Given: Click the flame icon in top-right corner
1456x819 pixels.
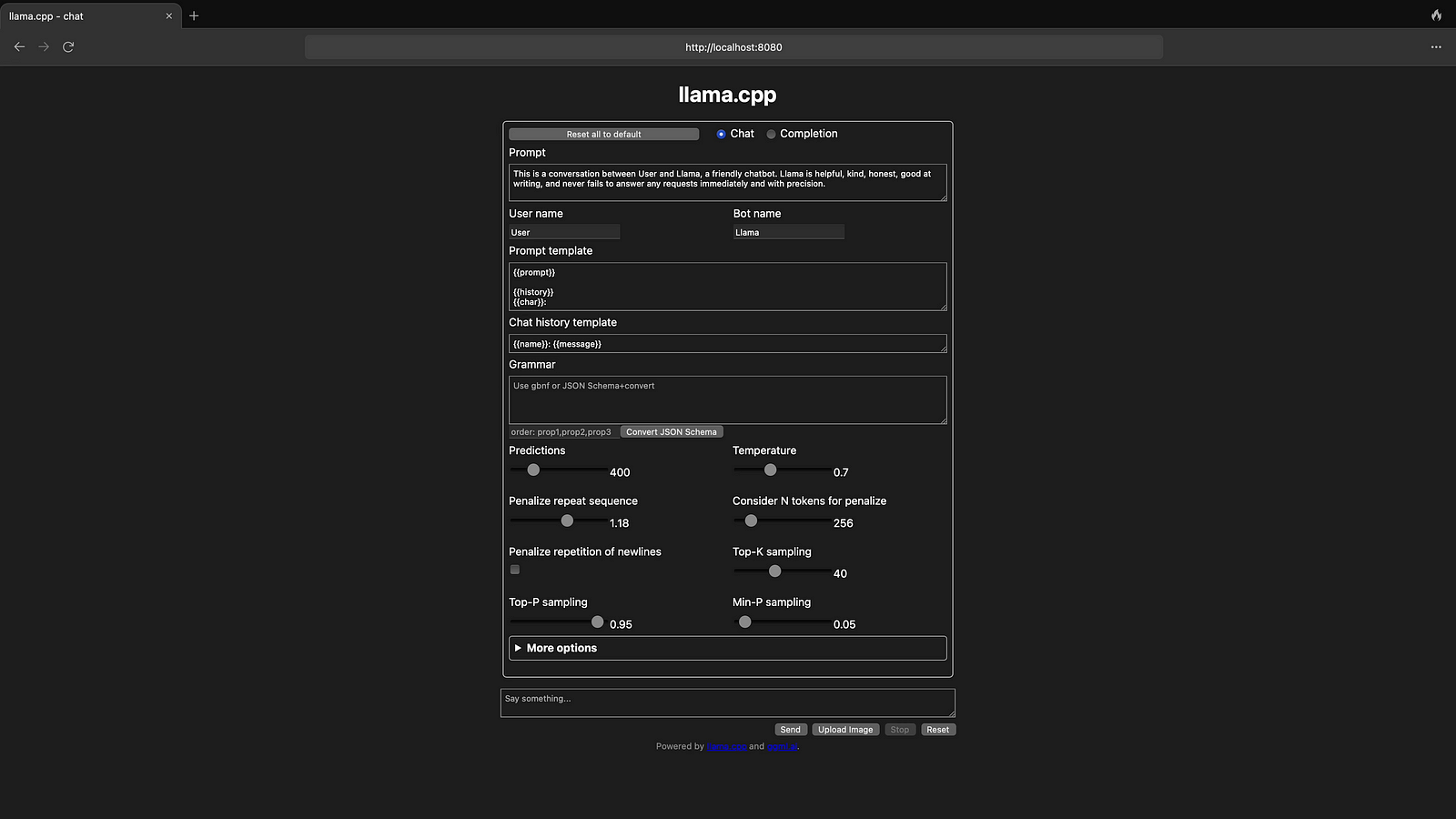Looking at the screenshot, I should 1436,15.
